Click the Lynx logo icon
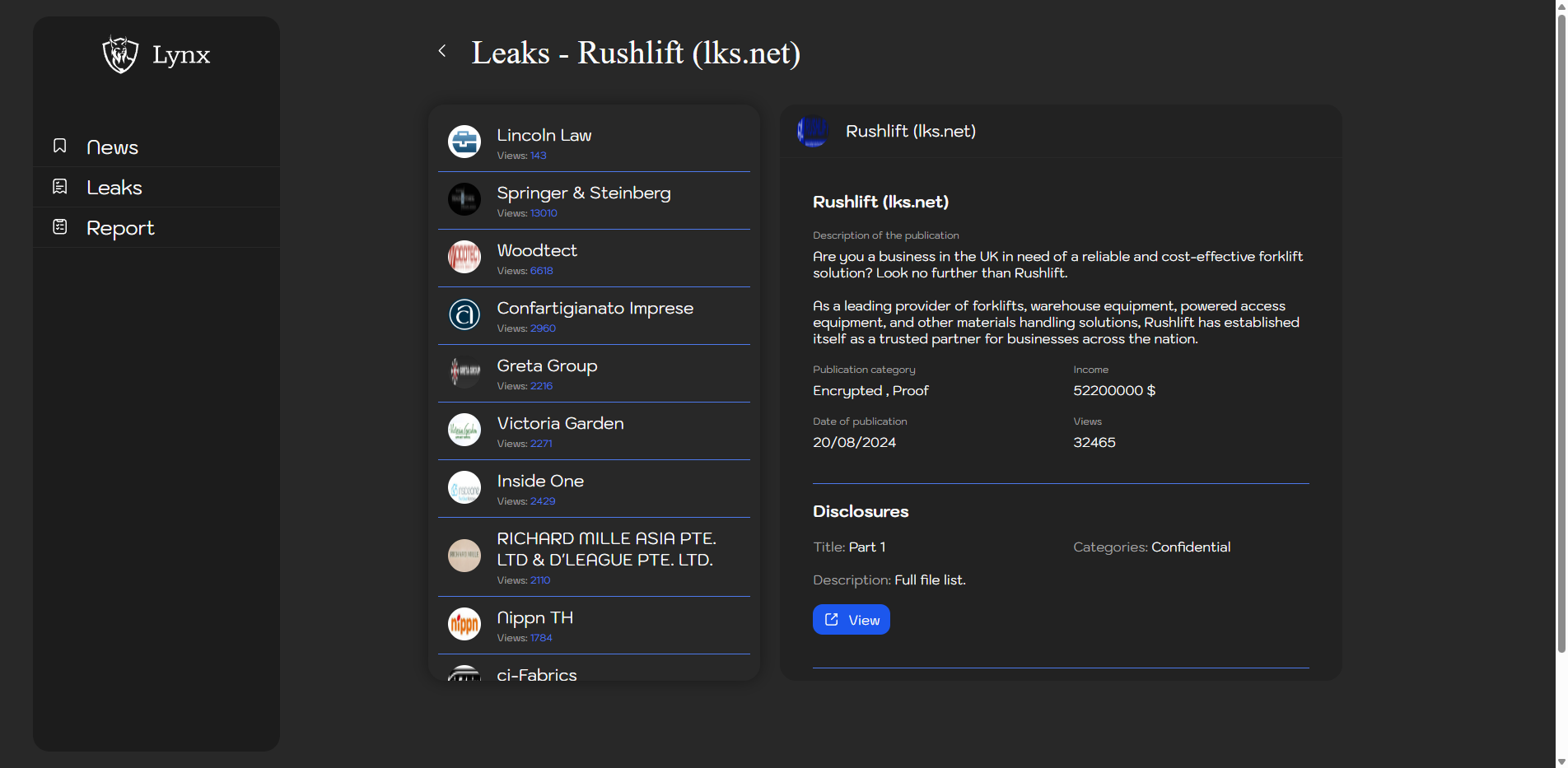 point(120,54)
